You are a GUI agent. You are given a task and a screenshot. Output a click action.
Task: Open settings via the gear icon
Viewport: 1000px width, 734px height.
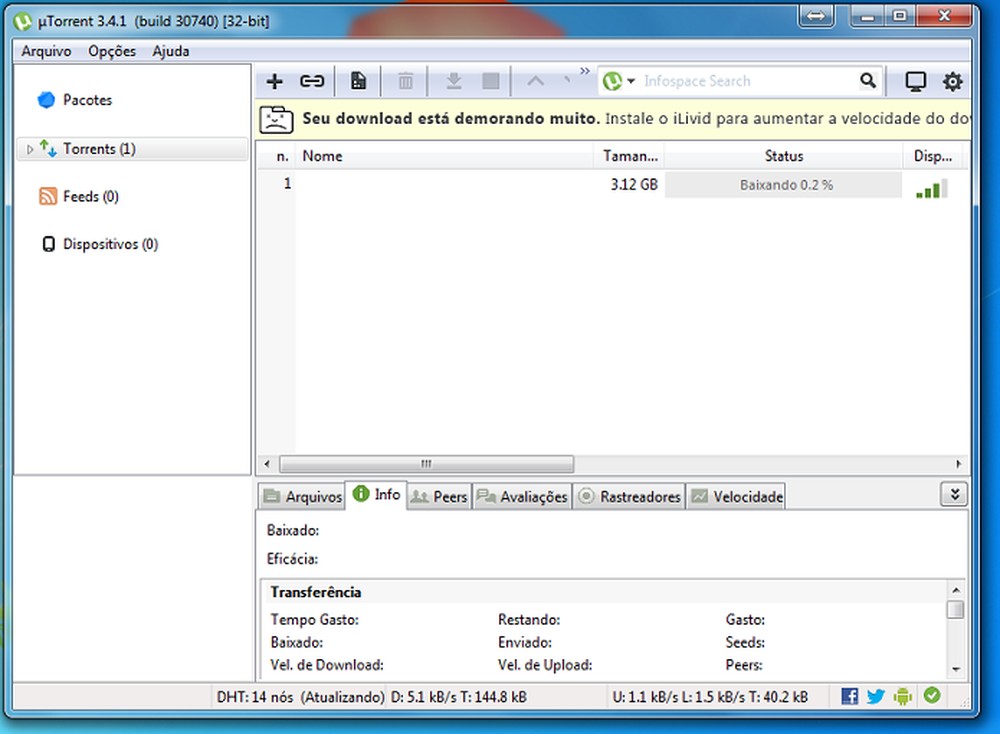click(x=952, y=81)
